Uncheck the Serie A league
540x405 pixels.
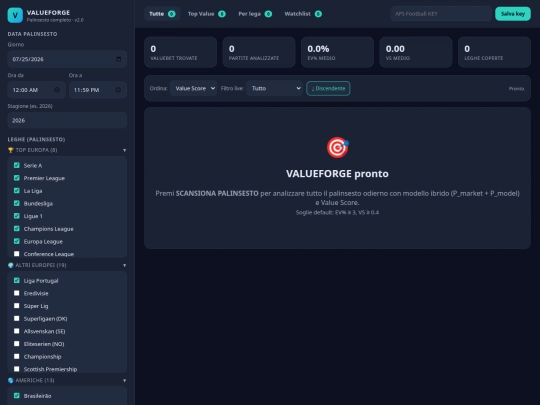pyautogui.click(x=17, y=165)
